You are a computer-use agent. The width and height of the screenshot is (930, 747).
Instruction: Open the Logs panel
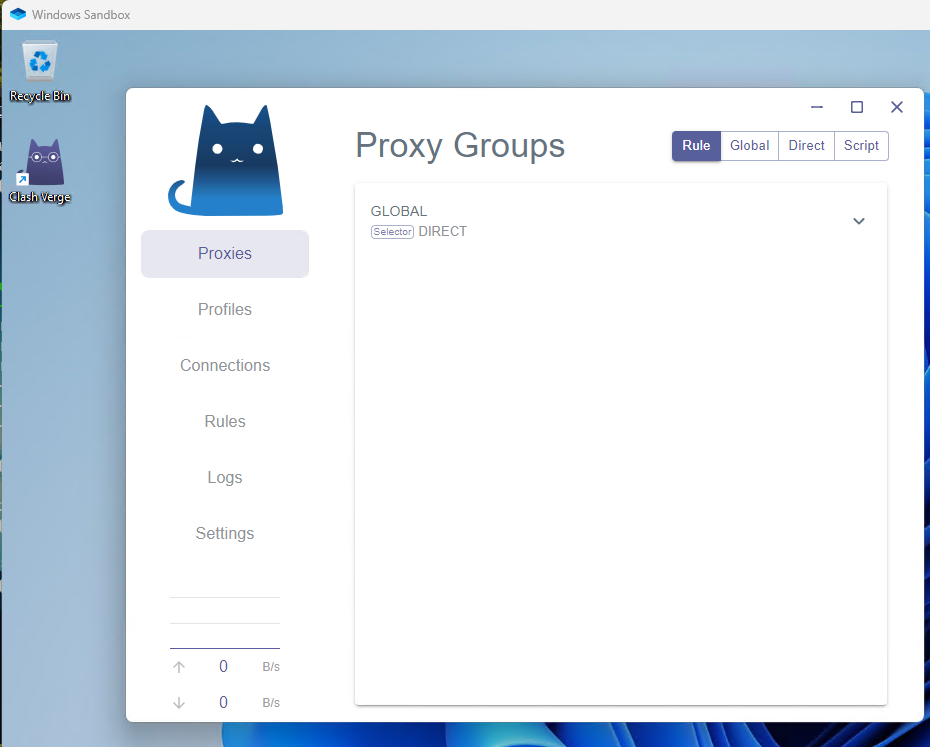pos(224,477)
